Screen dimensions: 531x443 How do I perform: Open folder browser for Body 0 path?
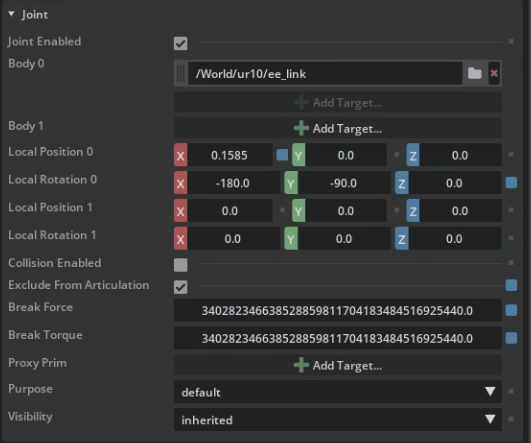click(x=474, y=73)
